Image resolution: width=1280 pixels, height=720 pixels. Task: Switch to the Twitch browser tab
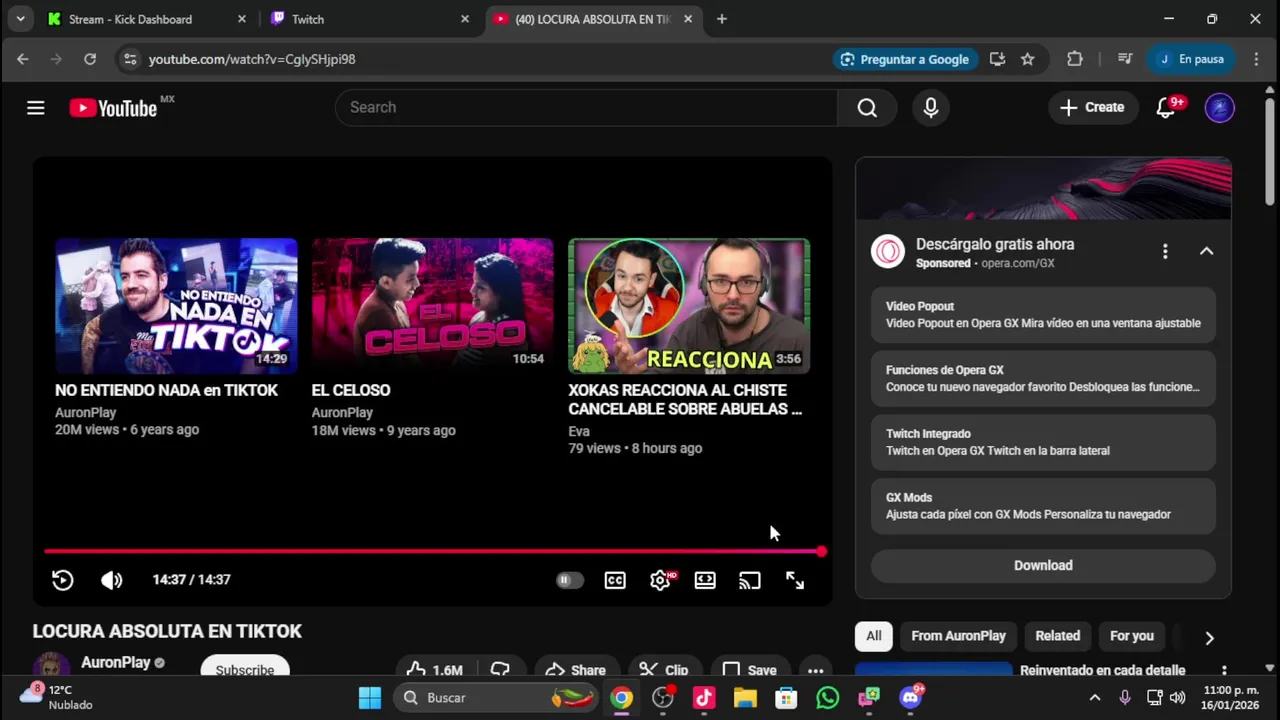tap(371, 19)
